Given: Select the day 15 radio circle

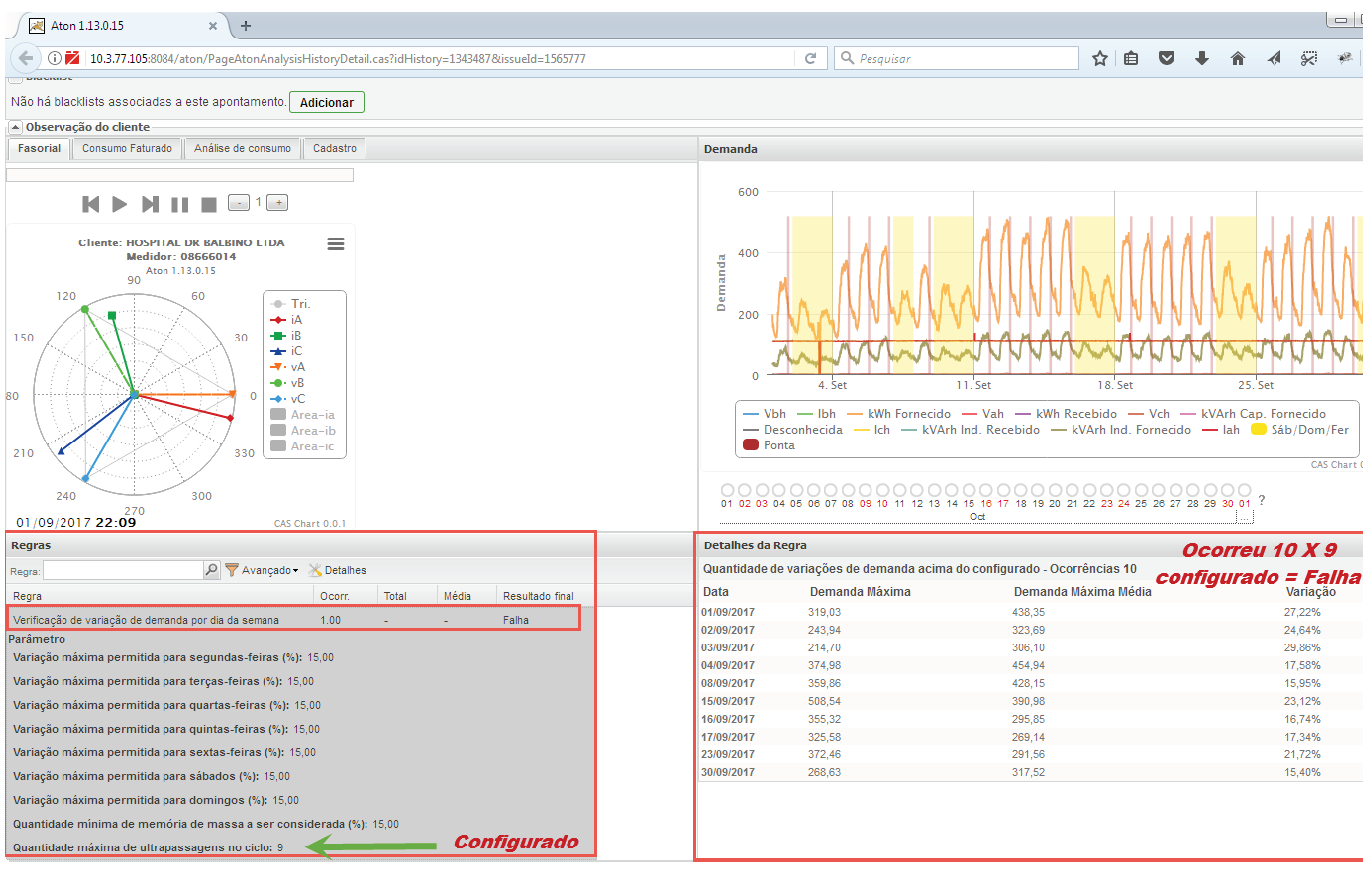Looking at the screenshot, I should point(969,490).
